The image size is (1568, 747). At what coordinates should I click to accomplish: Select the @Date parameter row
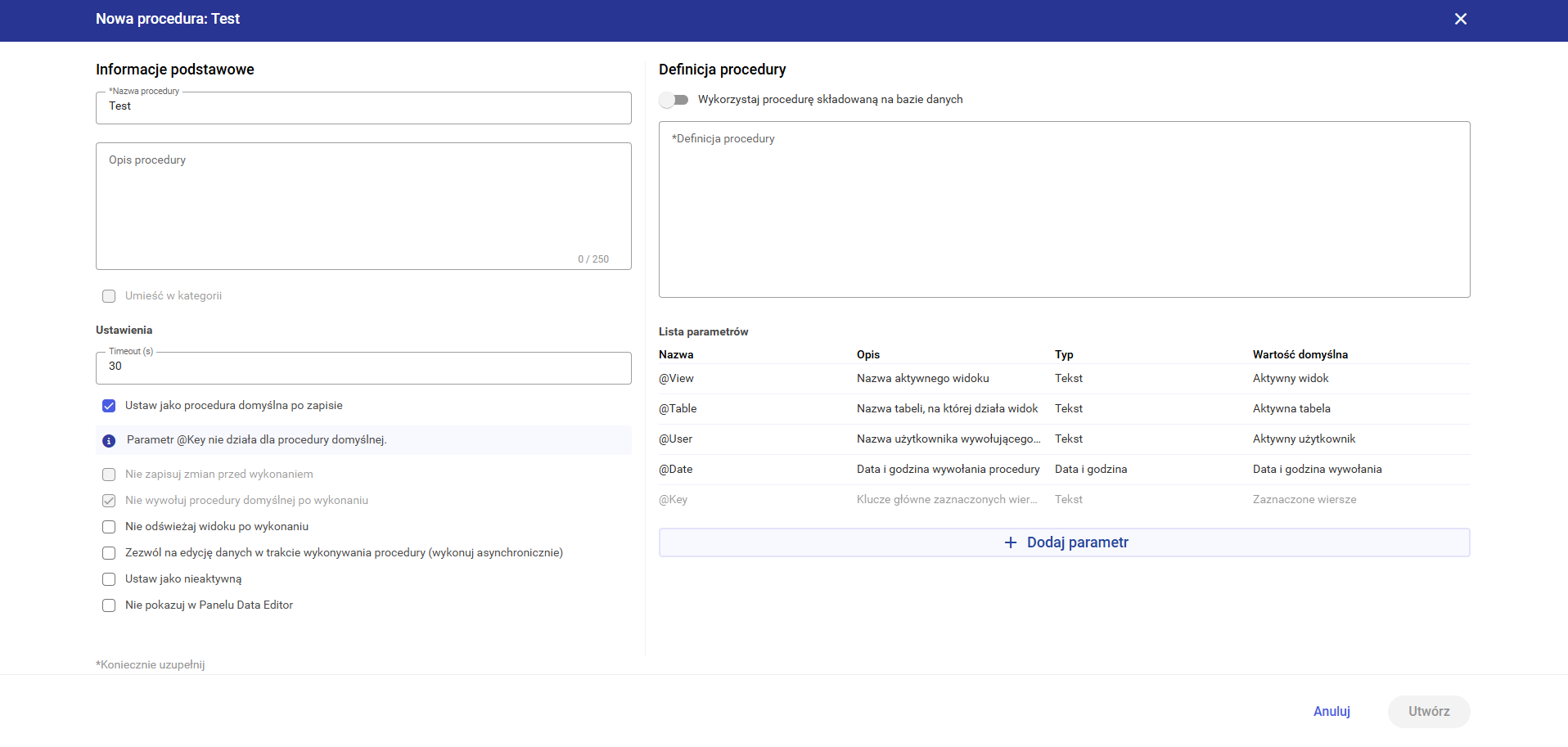[1064, 470]
